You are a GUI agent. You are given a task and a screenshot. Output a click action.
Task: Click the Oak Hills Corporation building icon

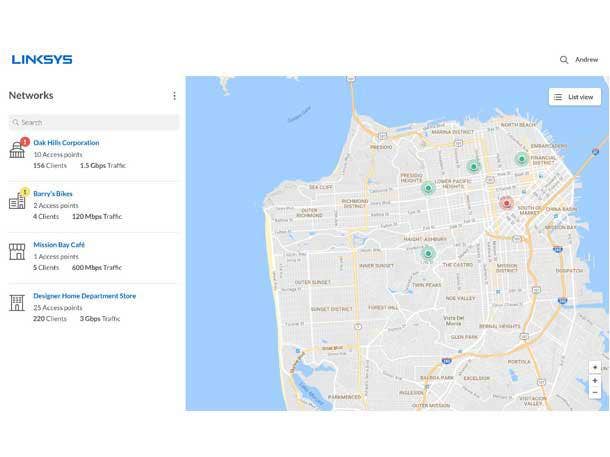click(x=17, y=150)
